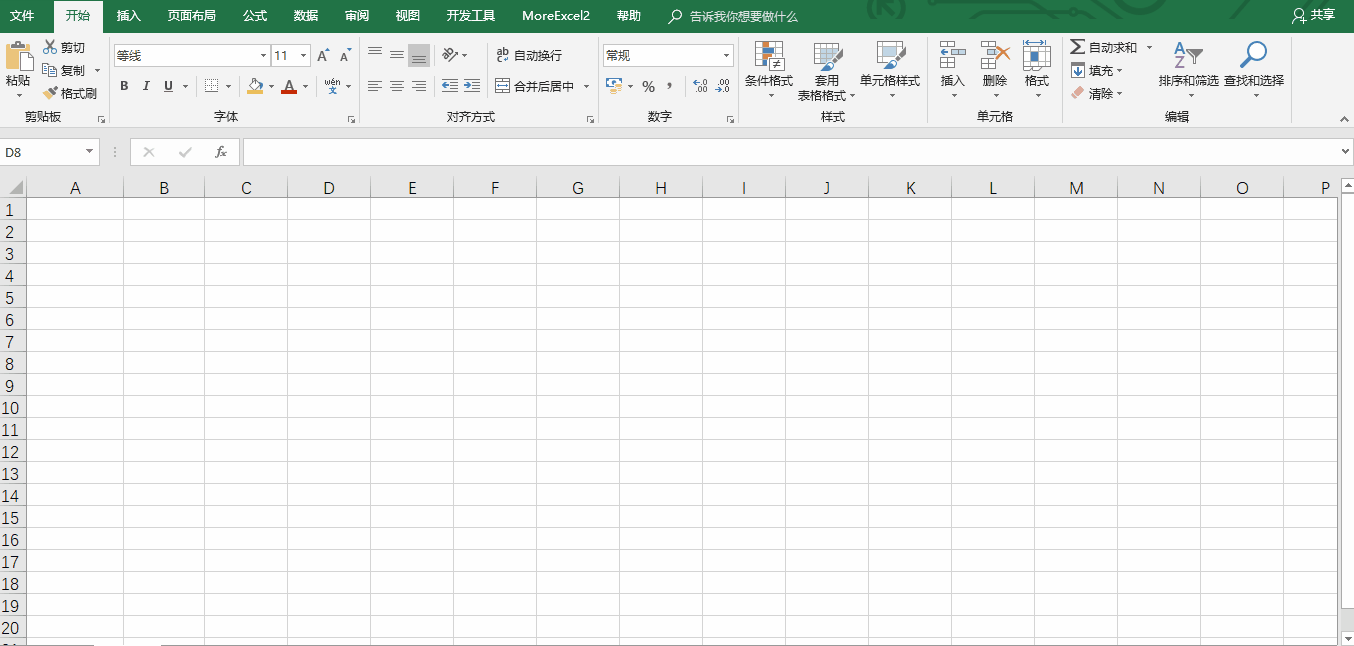Image resolution: width=1354 pixels, height=646 pixels.
Task: Click the Paste (粘贴) icon
Action: coord(18,56)
